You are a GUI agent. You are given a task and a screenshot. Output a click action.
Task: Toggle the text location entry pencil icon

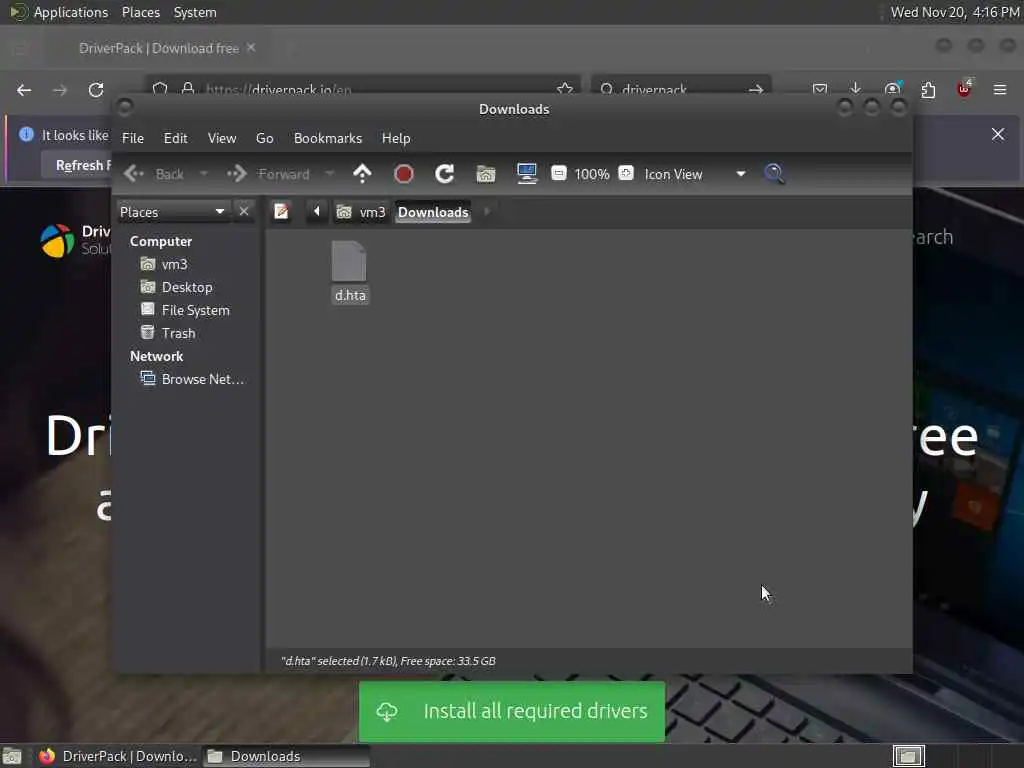(x=281, y=212)
